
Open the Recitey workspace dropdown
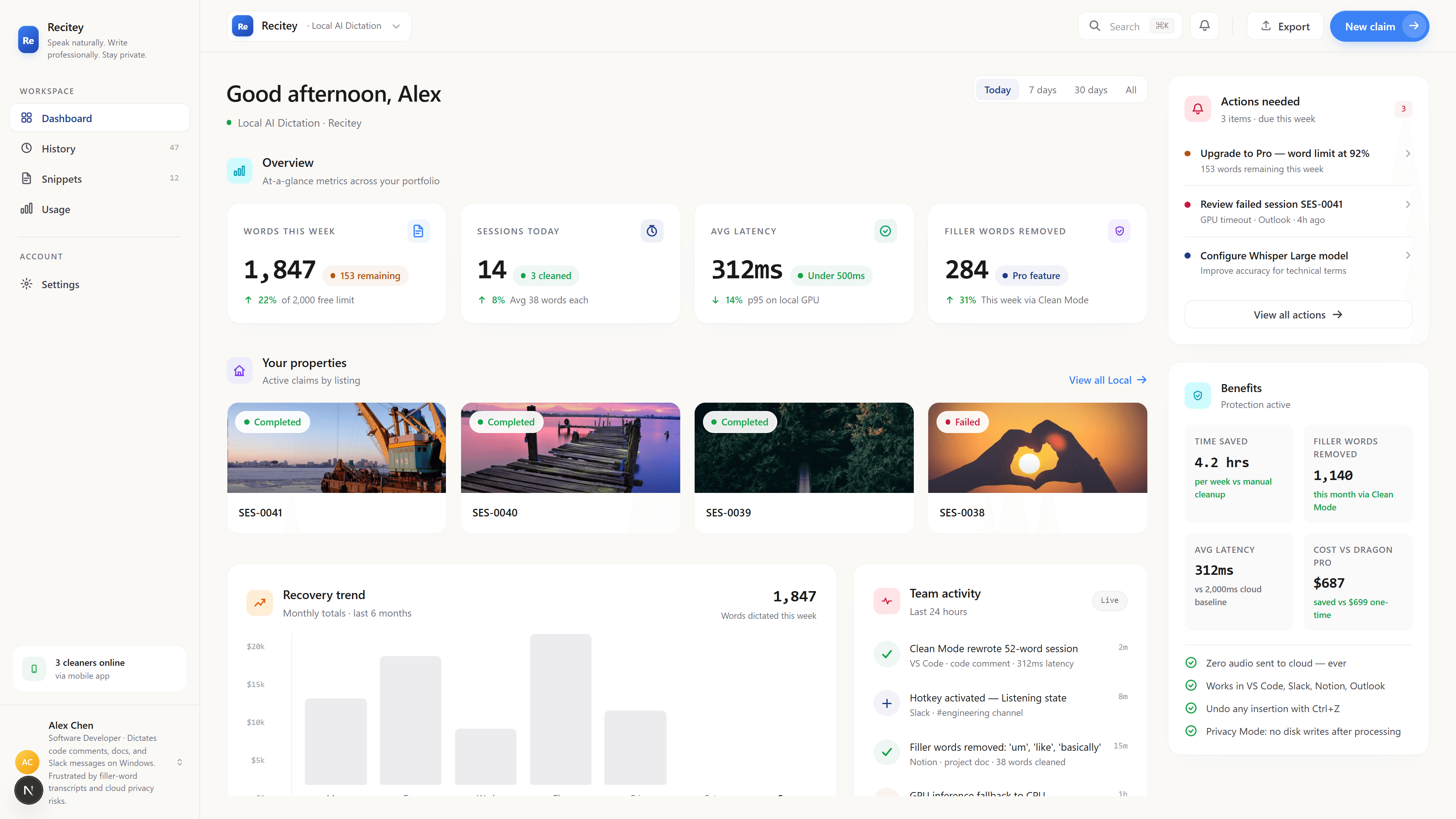tap(319, 26)
